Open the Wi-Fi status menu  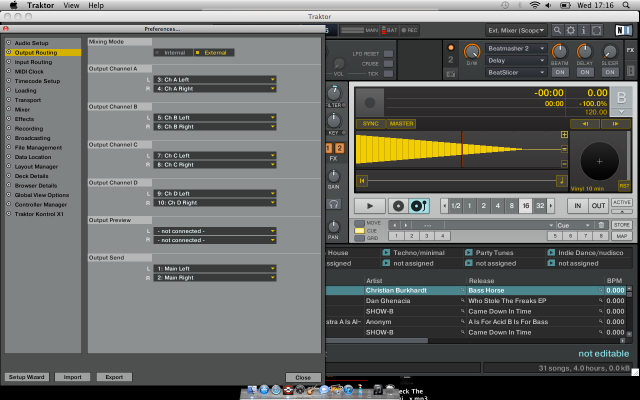tap(534, 5)
